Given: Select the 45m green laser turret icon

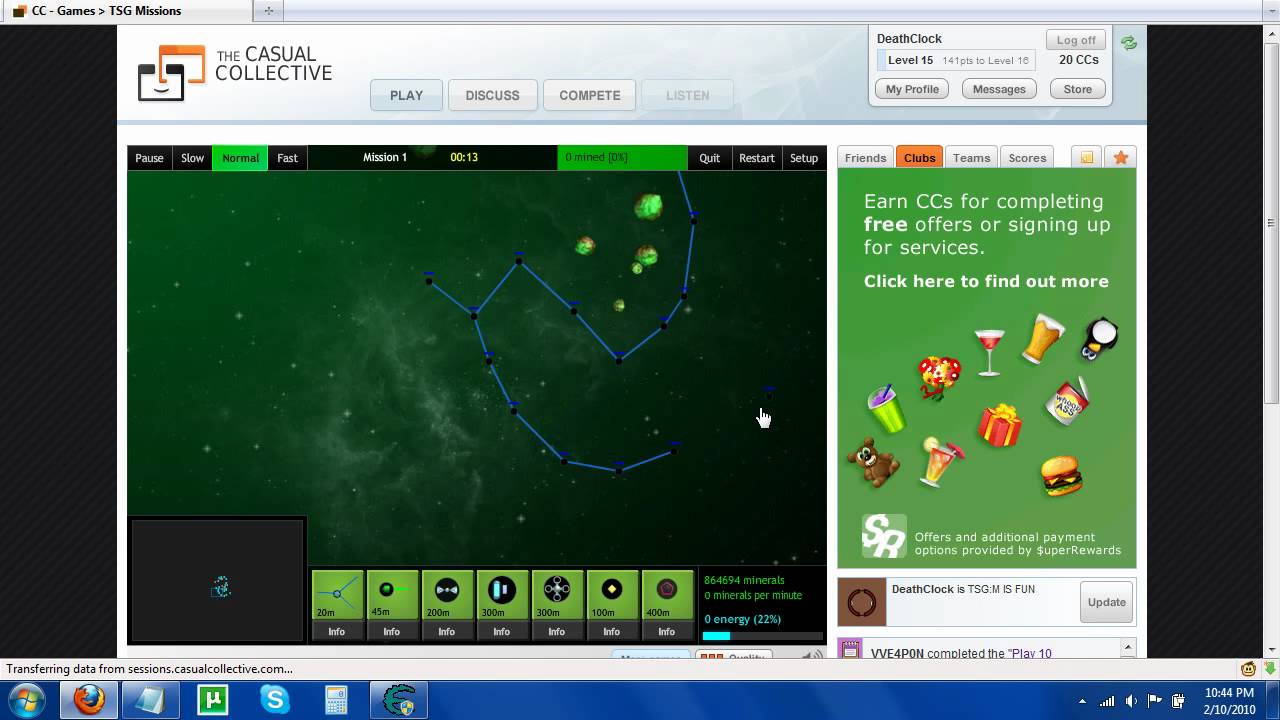Looking at the screenshot, I should coord(392,595).
